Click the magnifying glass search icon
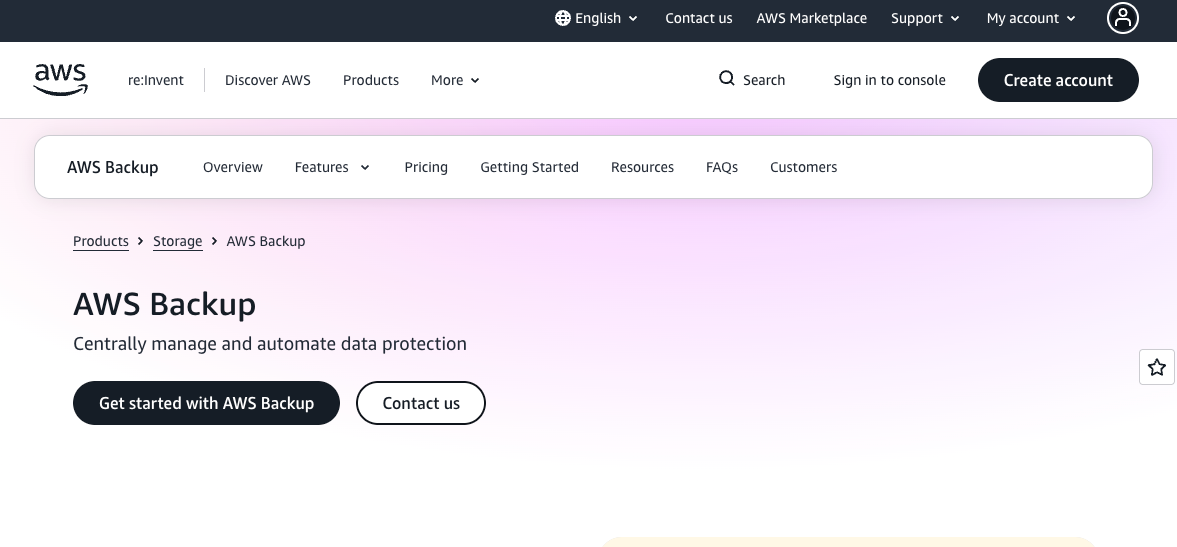The height and width of the screenshot is (547, 1177). click(727, 79)
